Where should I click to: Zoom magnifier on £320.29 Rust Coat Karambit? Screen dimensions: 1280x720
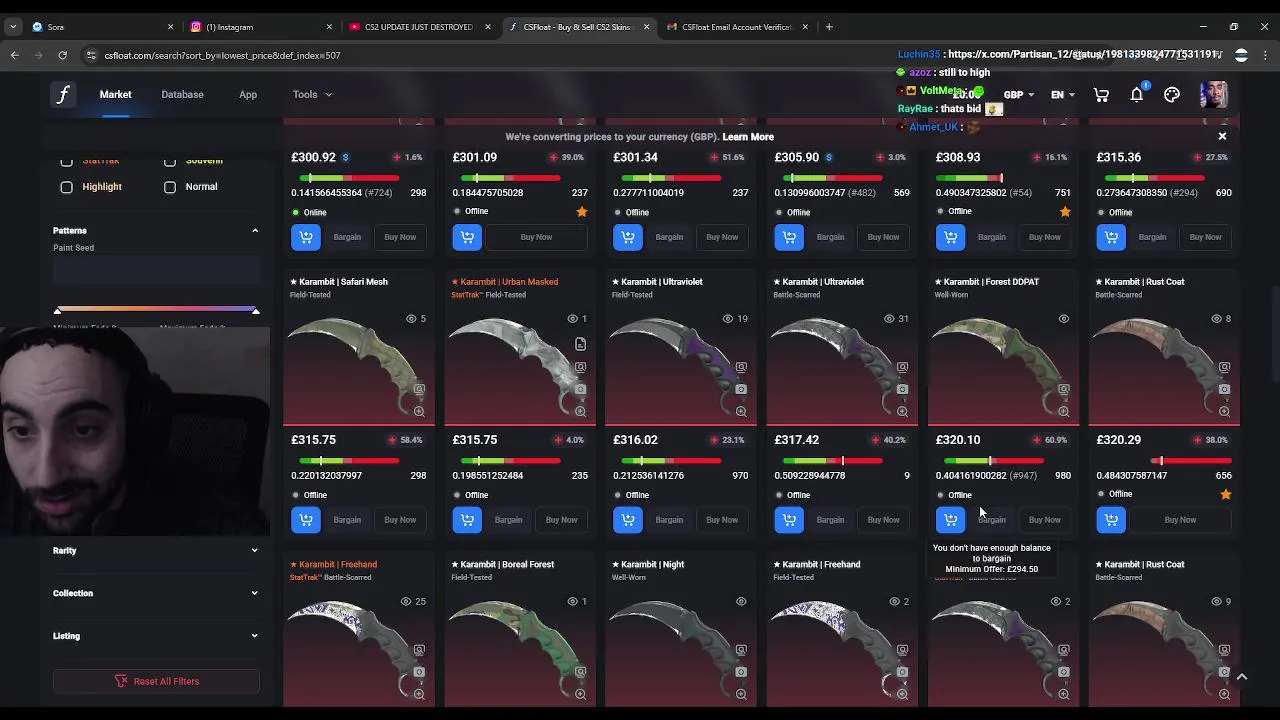coord(1224,411)
